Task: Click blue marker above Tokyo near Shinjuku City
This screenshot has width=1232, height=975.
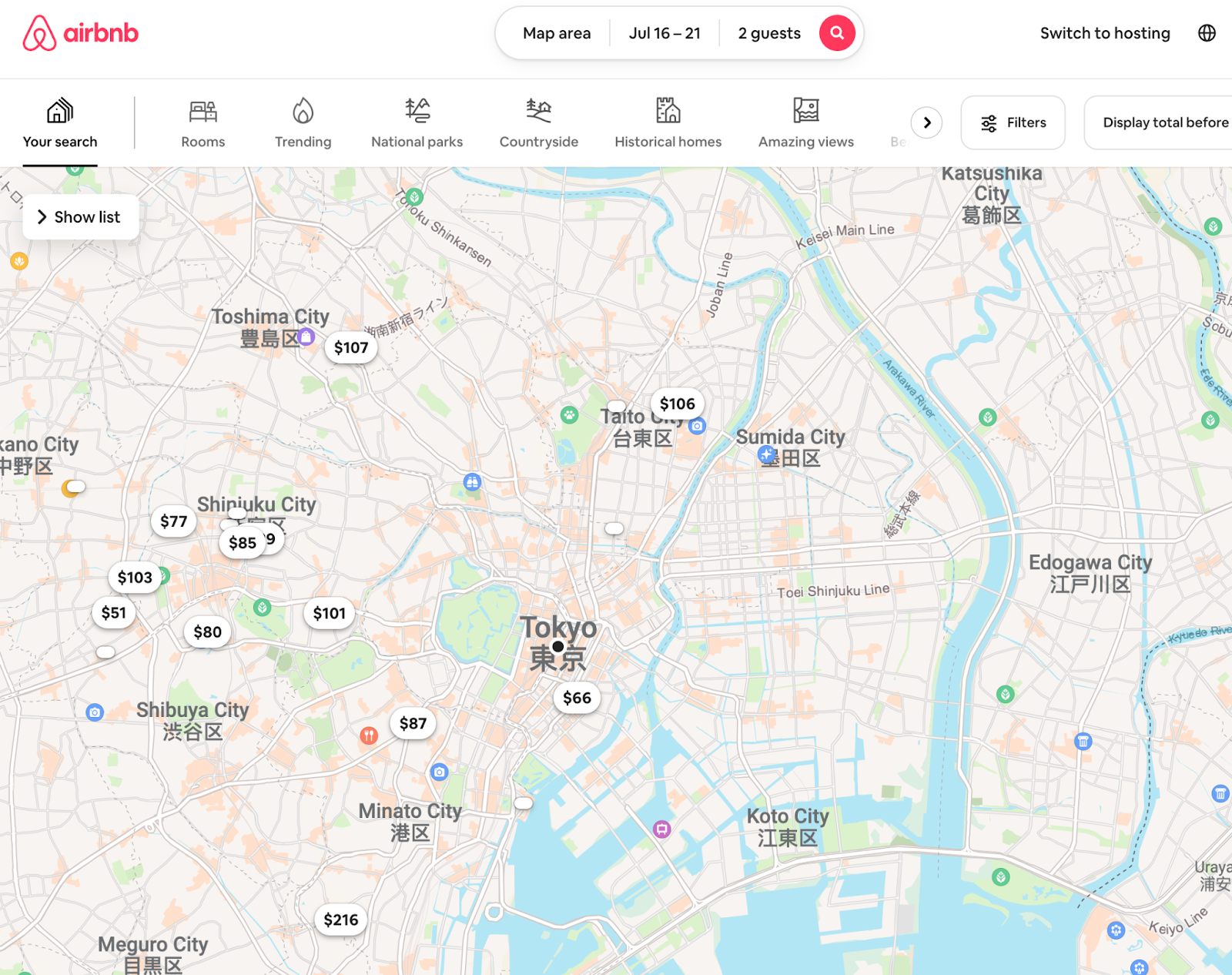Action: tap(472, 482)
